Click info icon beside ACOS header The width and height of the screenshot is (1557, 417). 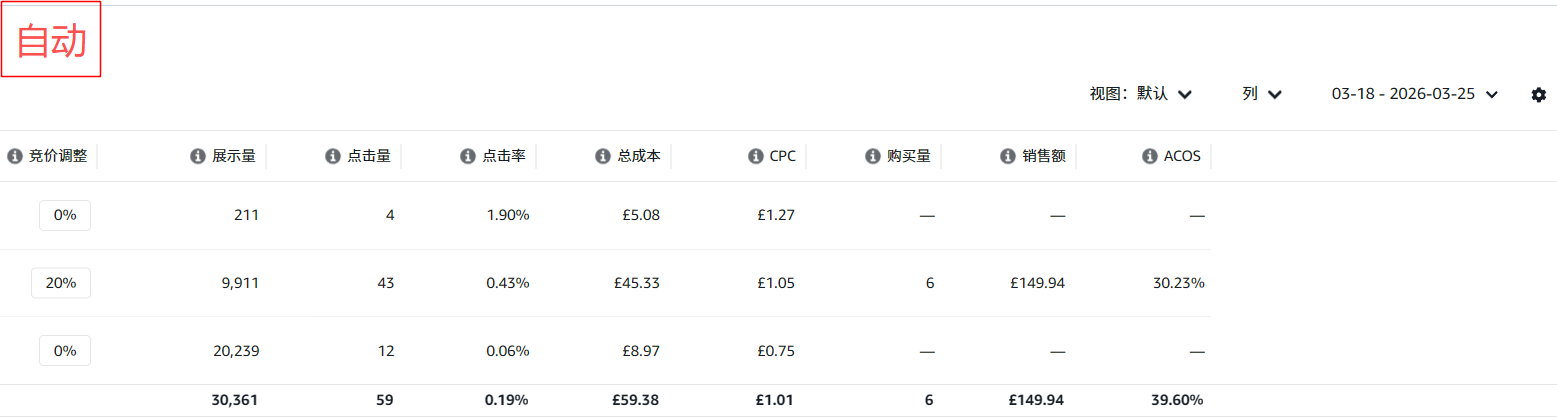point(1150,156)
